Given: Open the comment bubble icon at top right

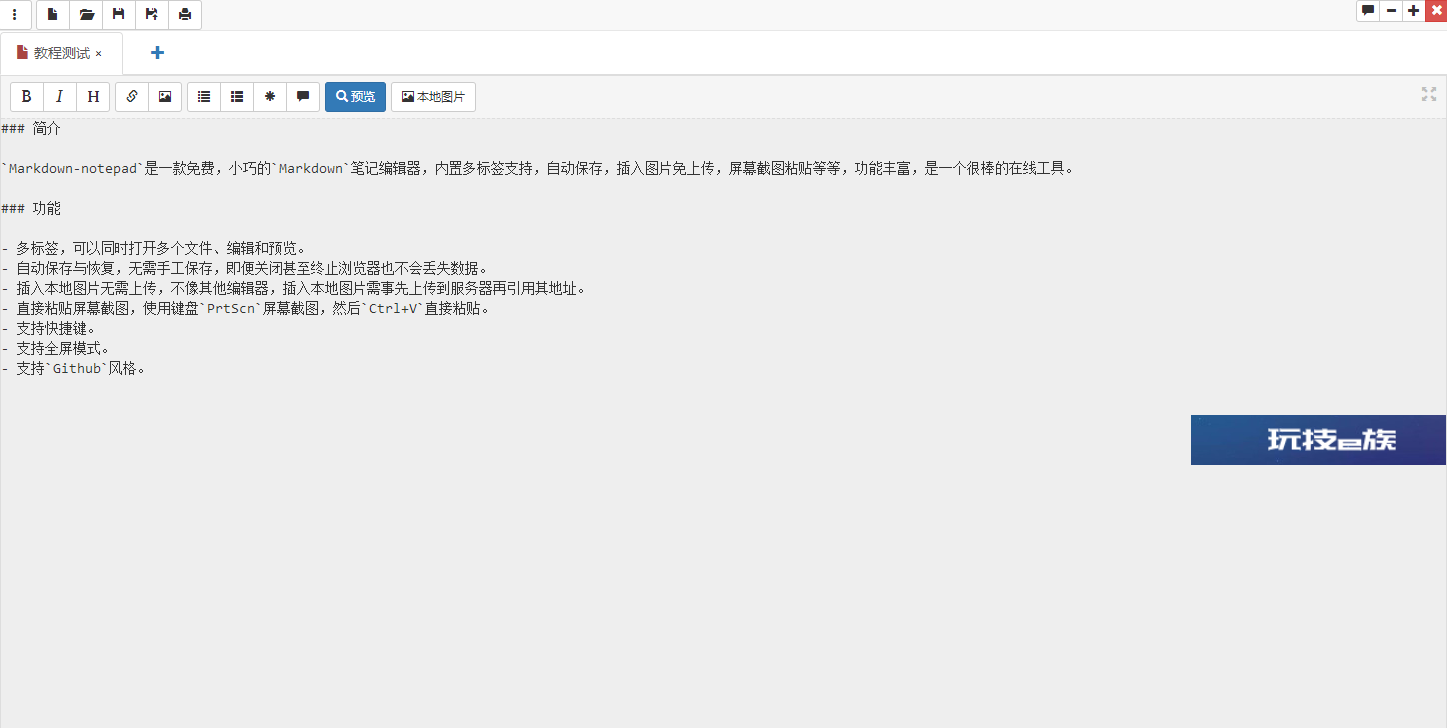Looking at the screenshot, I should [x=1368, y=11].
